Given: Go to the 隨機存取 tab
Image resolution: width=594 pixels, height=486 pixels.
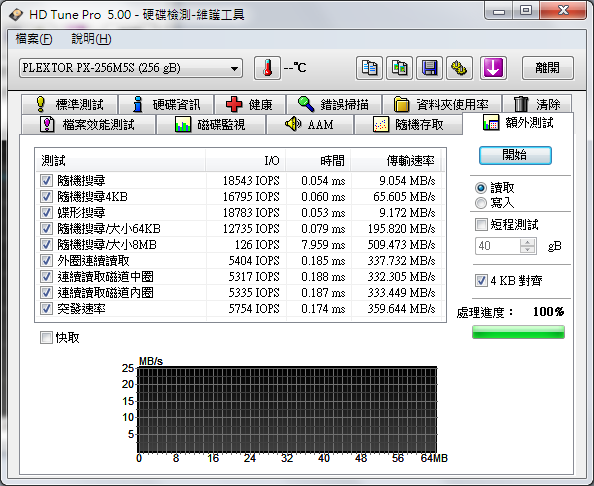Looking at the screenshot, I should tap(408, 125).
